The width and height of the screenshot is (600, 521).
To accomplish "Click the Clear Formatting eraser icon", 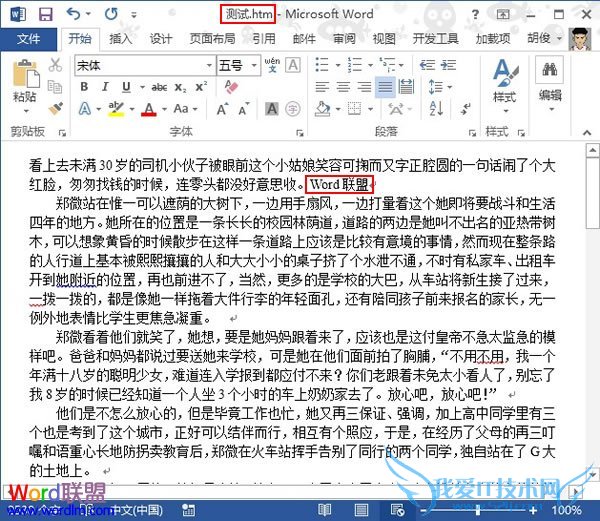I will click(231, 87).
